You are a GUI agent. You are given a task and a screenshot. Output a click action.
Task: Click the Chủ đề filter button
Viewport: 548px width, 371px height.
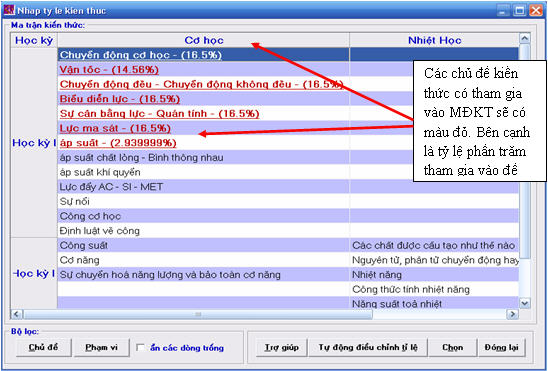coord(44,347)
